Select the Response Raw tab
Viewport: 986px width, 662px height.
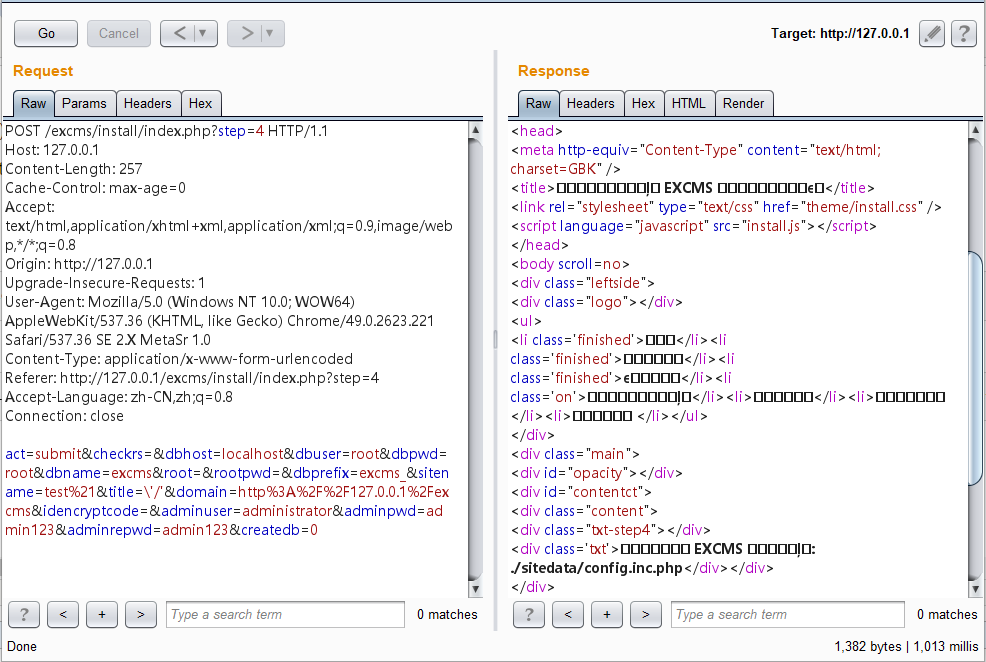pyautogui.click(x=538, y=104)
